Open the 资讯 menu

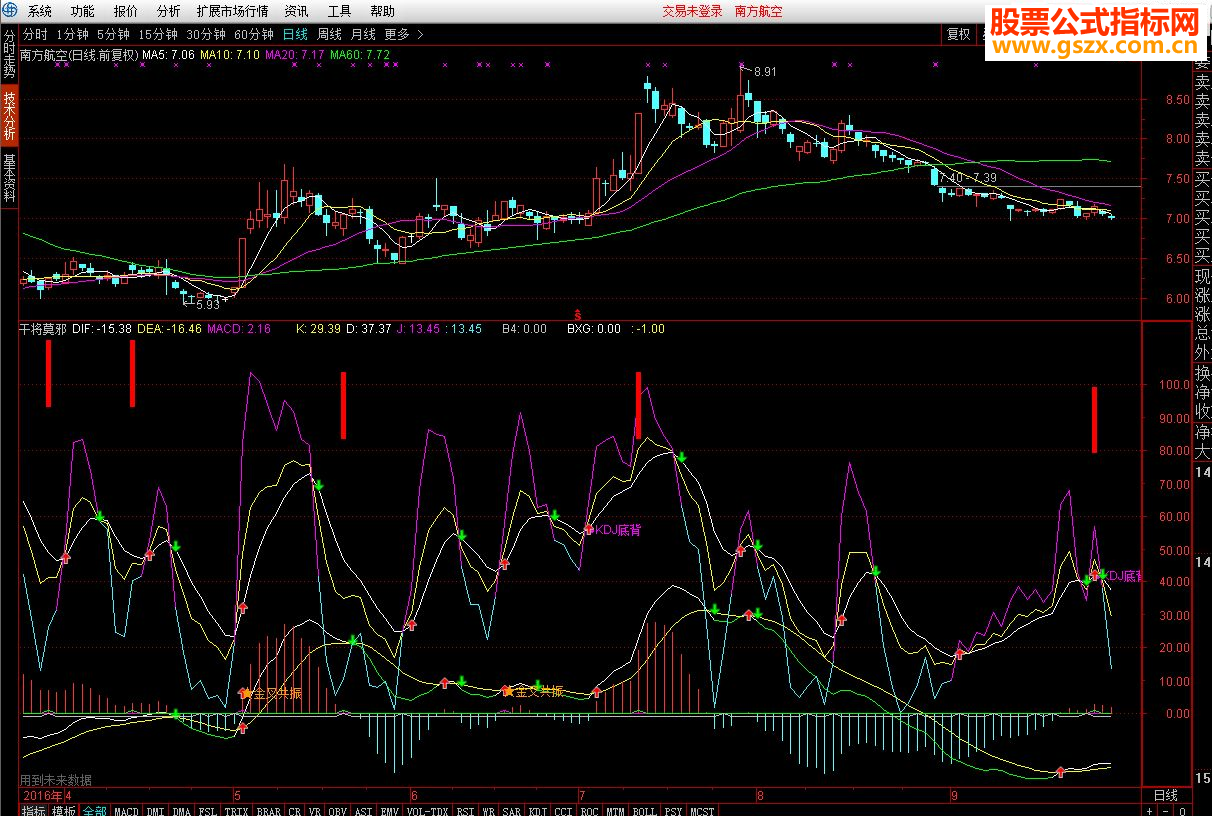296,12
